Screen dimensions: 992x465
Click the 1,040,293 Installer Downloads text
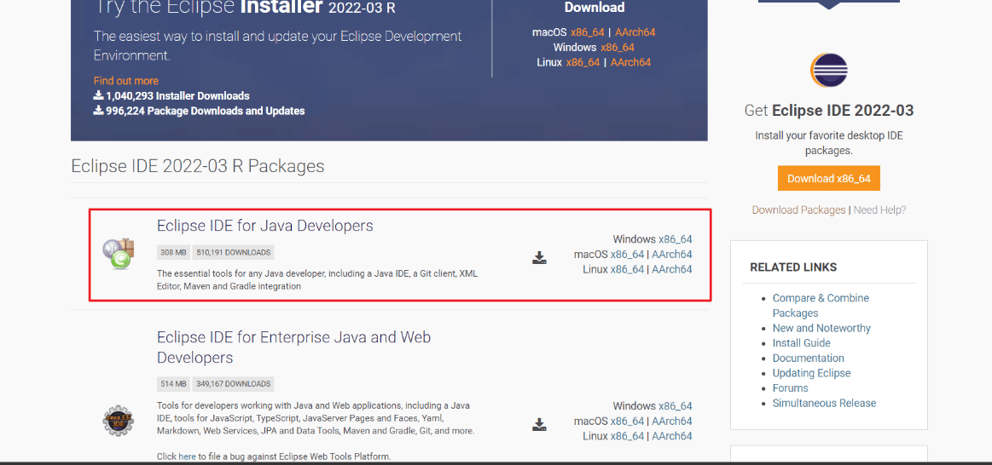(177, 96)
